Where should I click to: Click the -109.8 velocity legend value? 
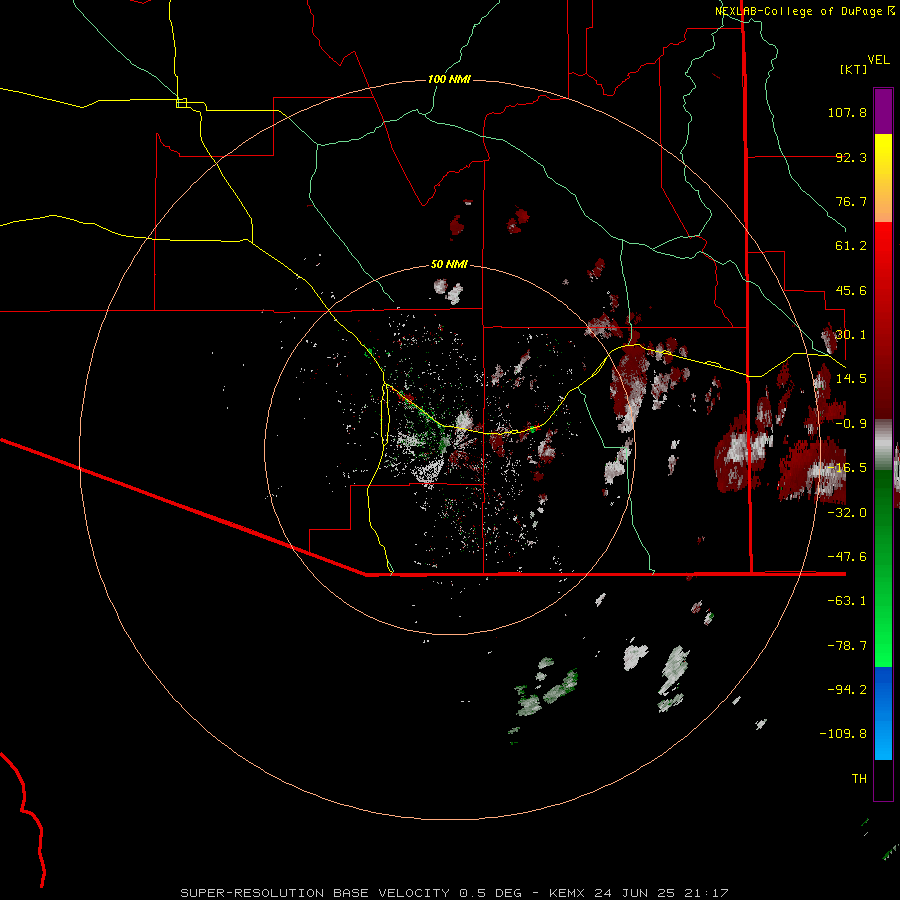pos(843,734)
